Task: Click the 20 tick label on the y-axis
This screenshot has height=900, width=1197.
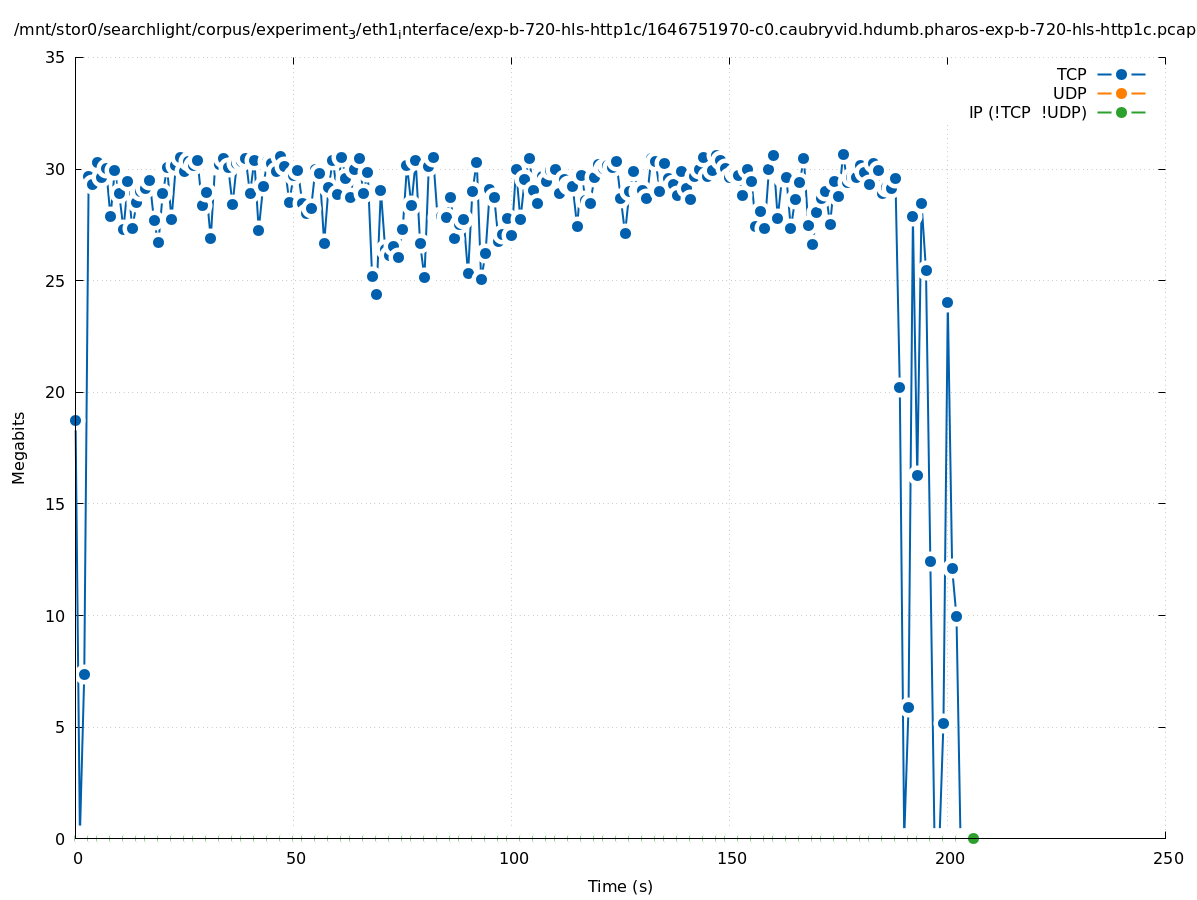Action: point(56,393)
